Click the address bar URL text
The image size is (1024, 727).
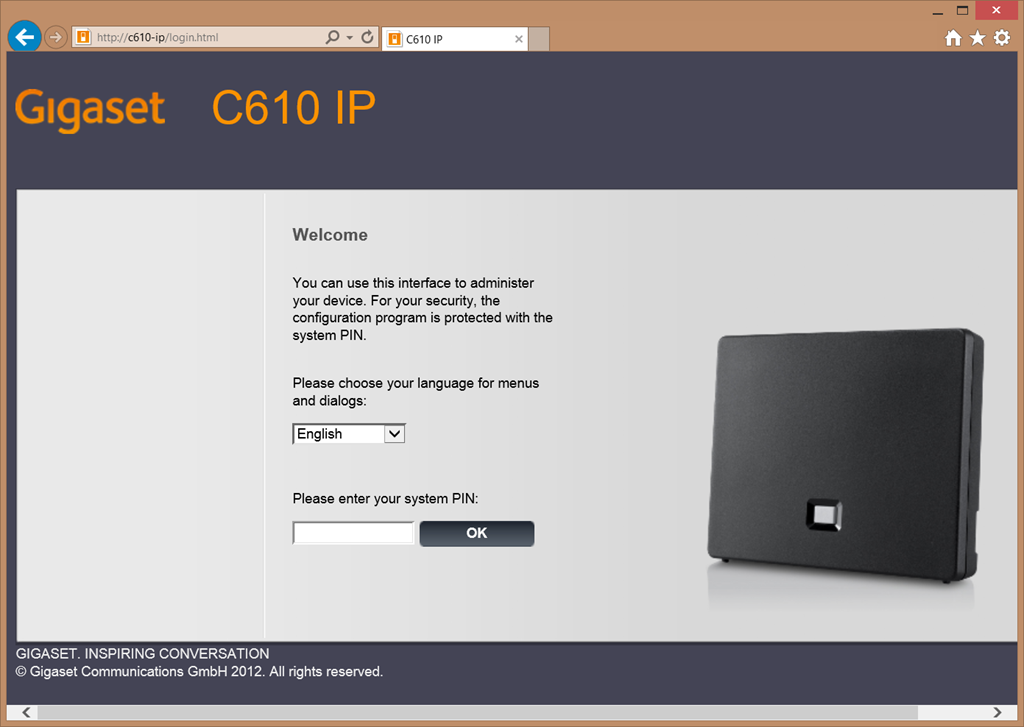pyautogui.click(x=157, y=37)
